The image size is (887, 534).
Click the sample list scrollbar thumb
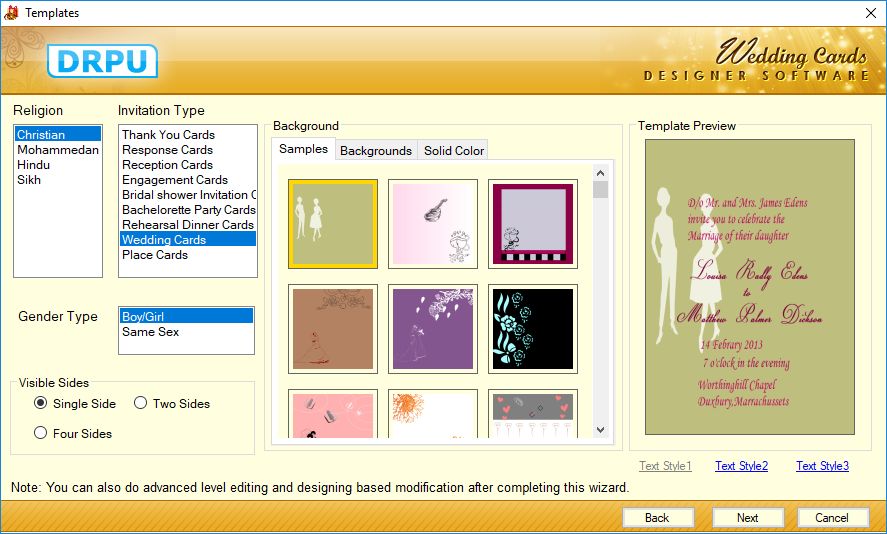point(601,190)
